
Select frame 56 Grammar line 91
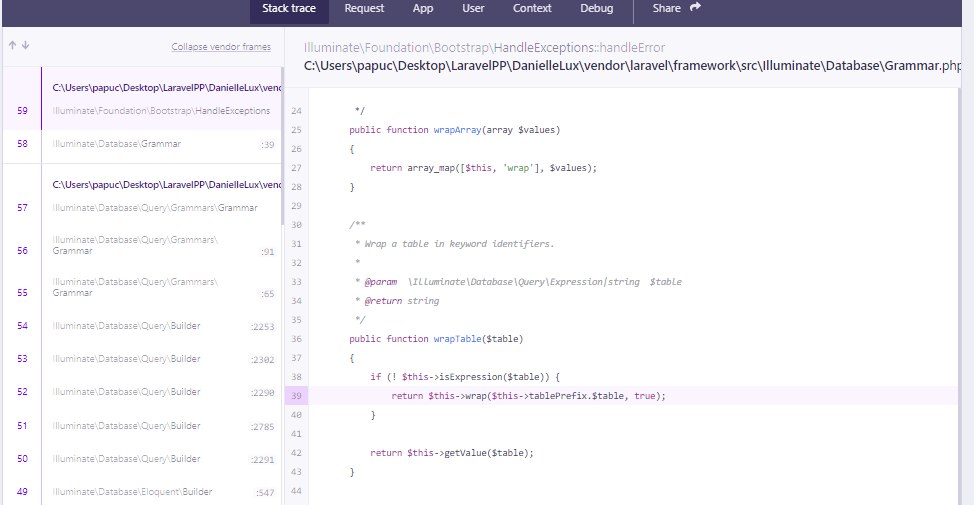pyautogui.click(x=150, y=246)
